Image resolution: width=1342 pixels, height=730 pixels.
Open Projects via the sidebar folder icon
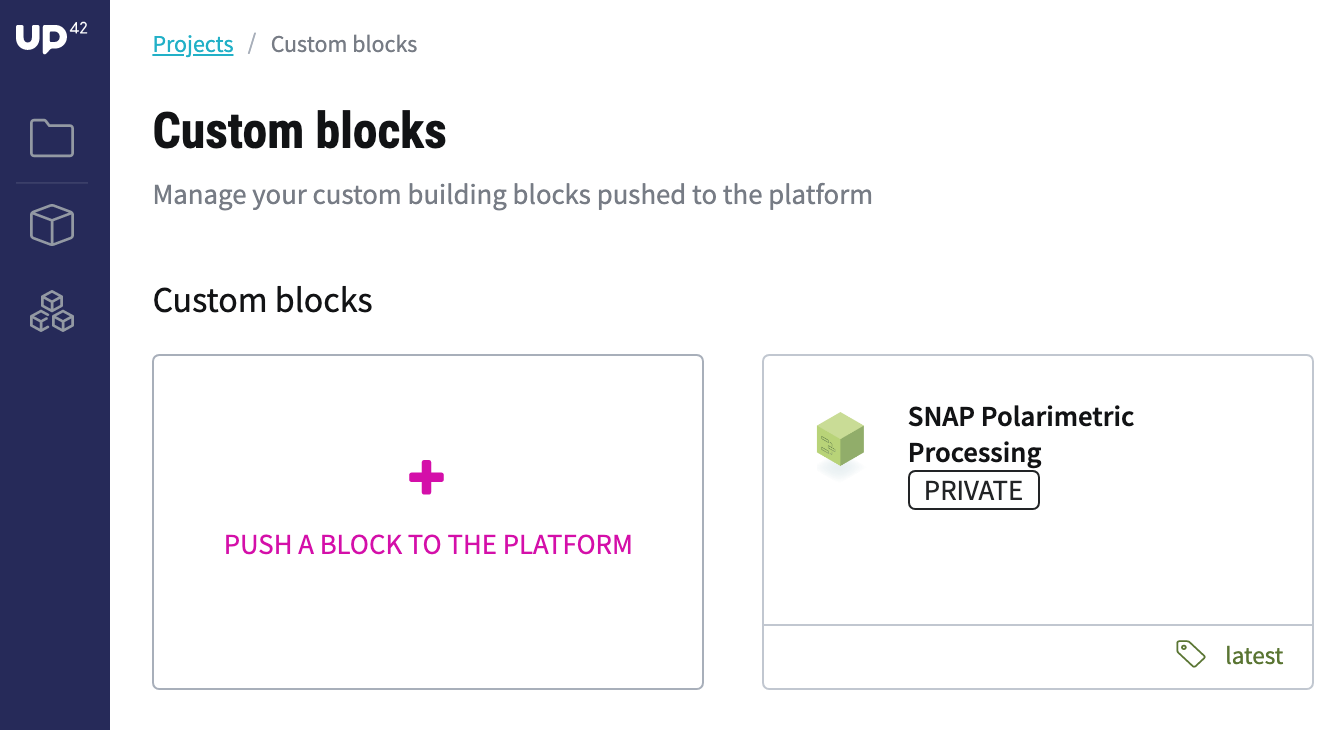[52, 138]
